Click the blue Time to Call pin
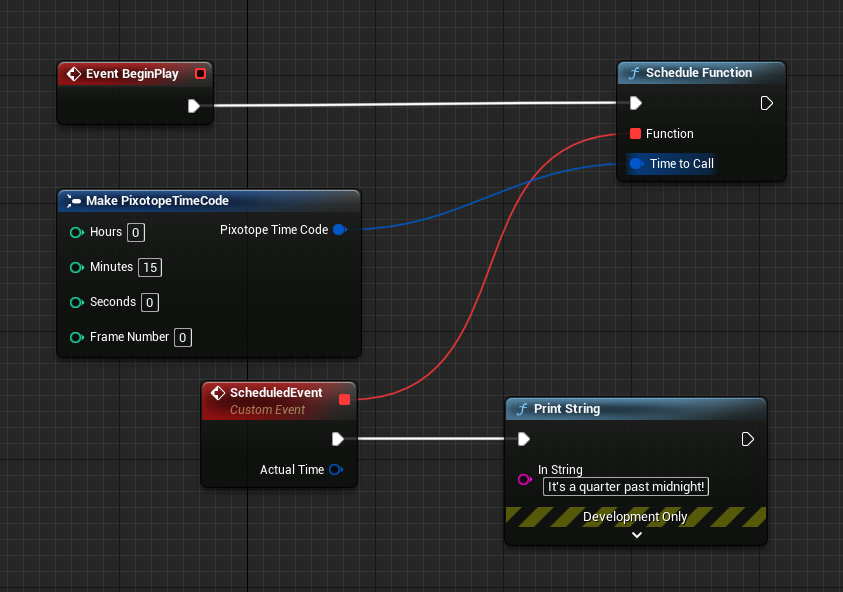 coord(635,164)
